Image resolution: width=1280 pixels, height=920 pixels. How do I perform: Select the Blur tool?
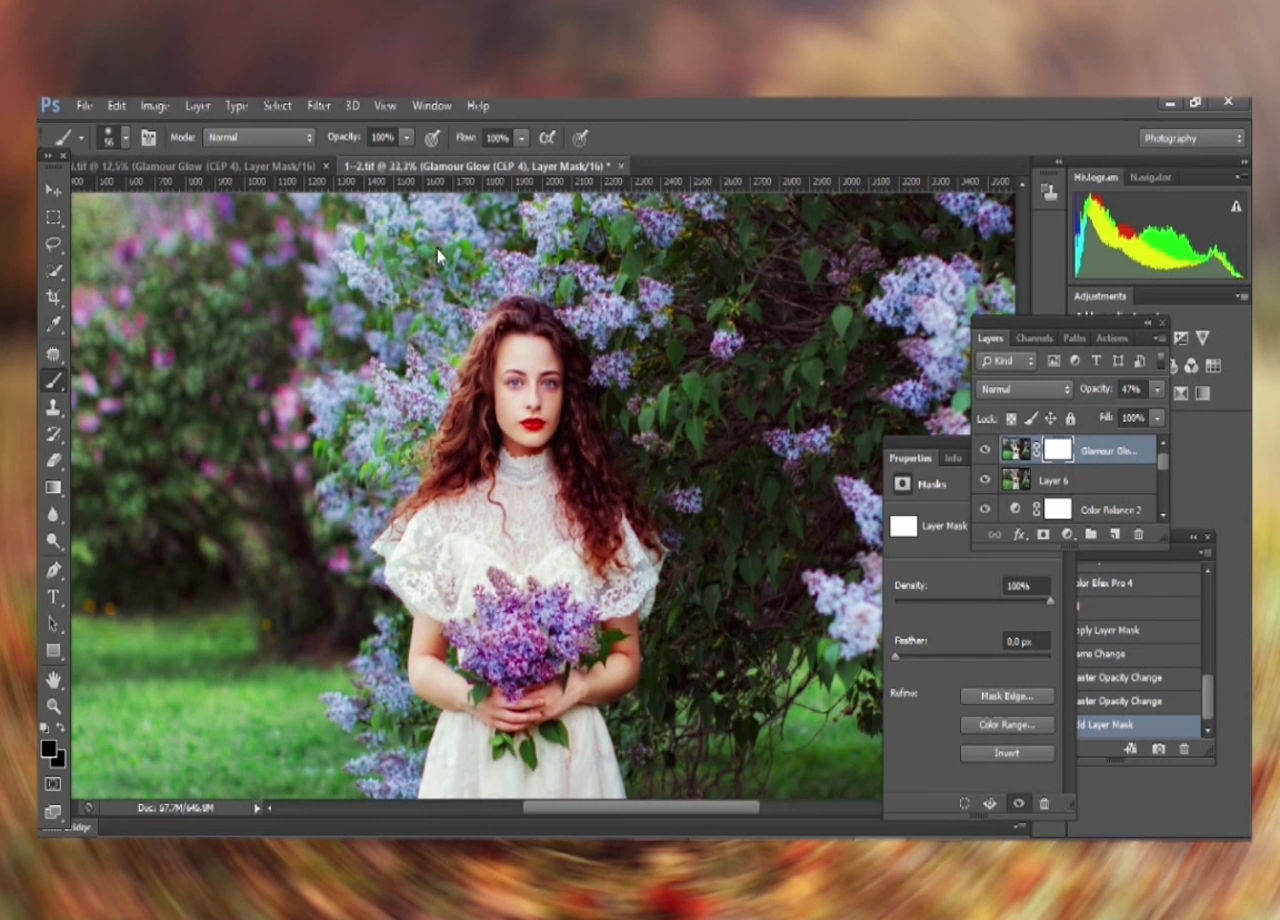[53, 515]
